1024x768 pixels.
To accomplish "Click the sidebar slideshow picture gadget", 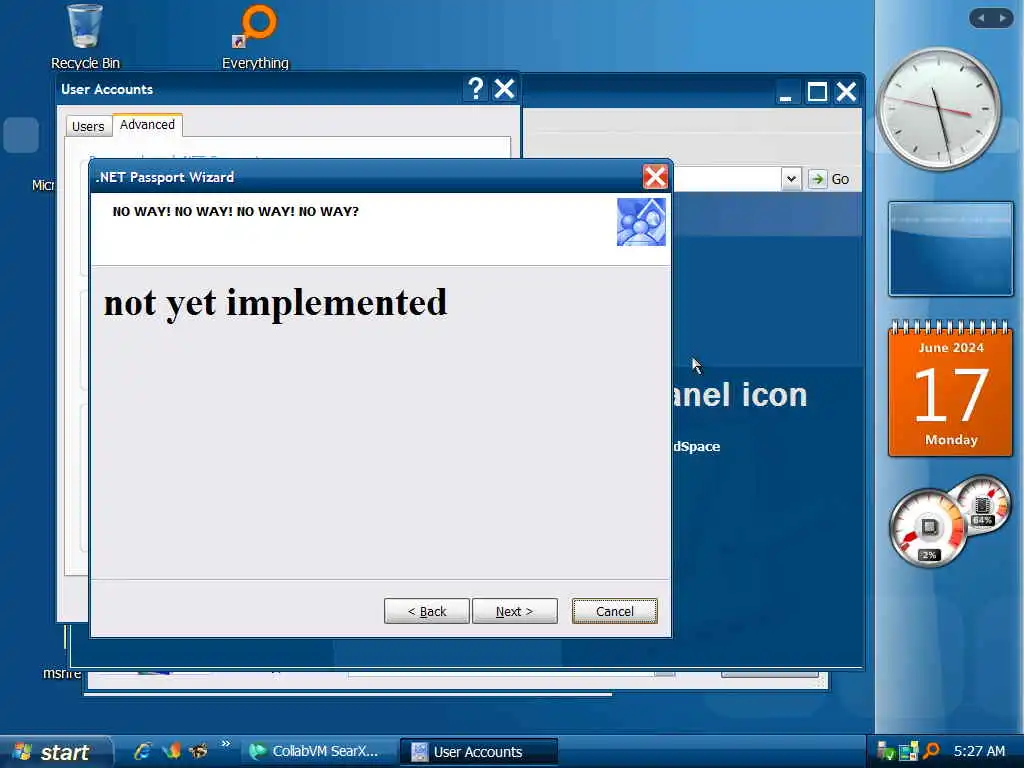I will tap(951, 249).
